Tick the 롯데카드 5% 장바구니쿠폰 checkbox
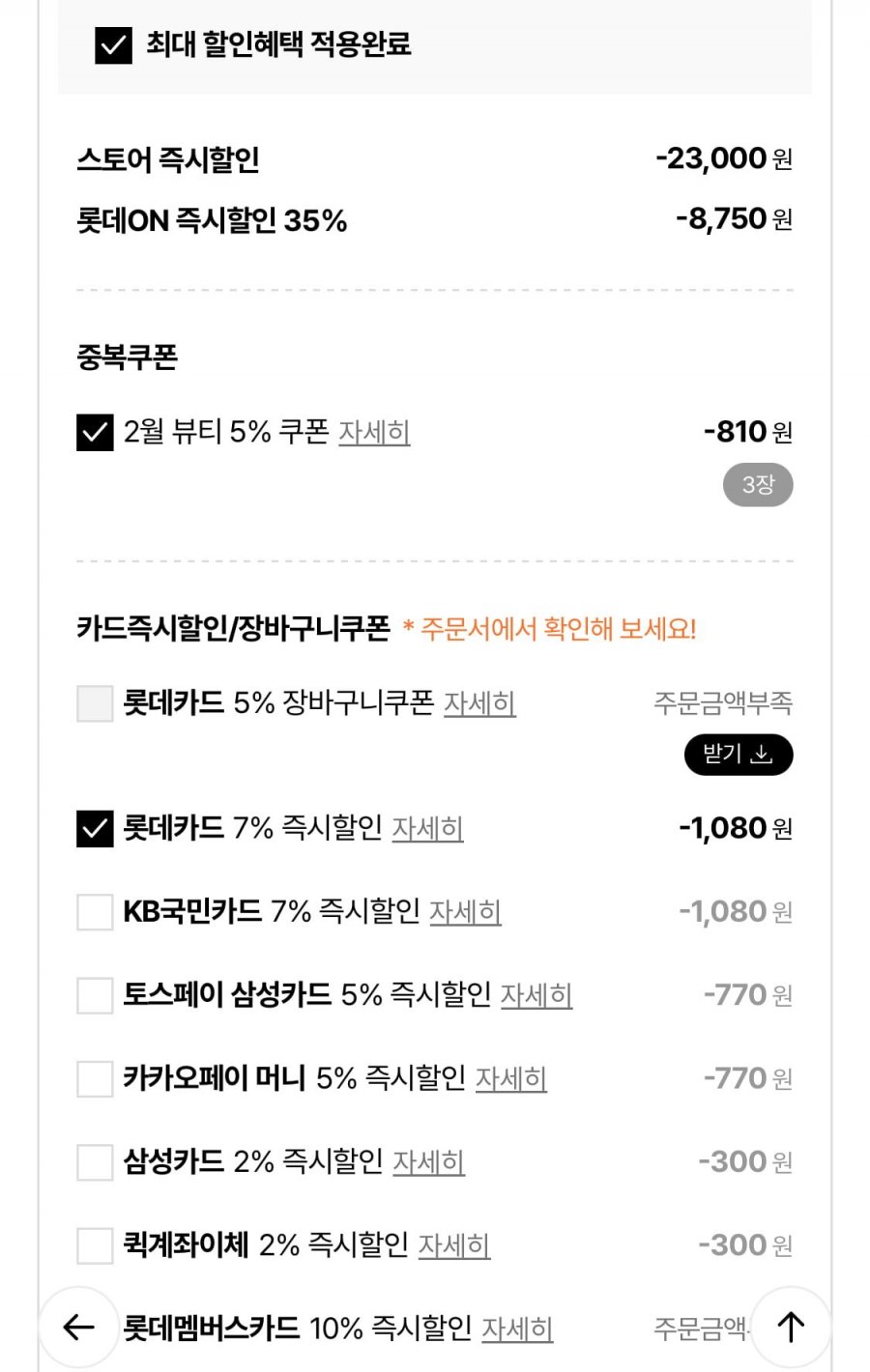 [95, 703]
